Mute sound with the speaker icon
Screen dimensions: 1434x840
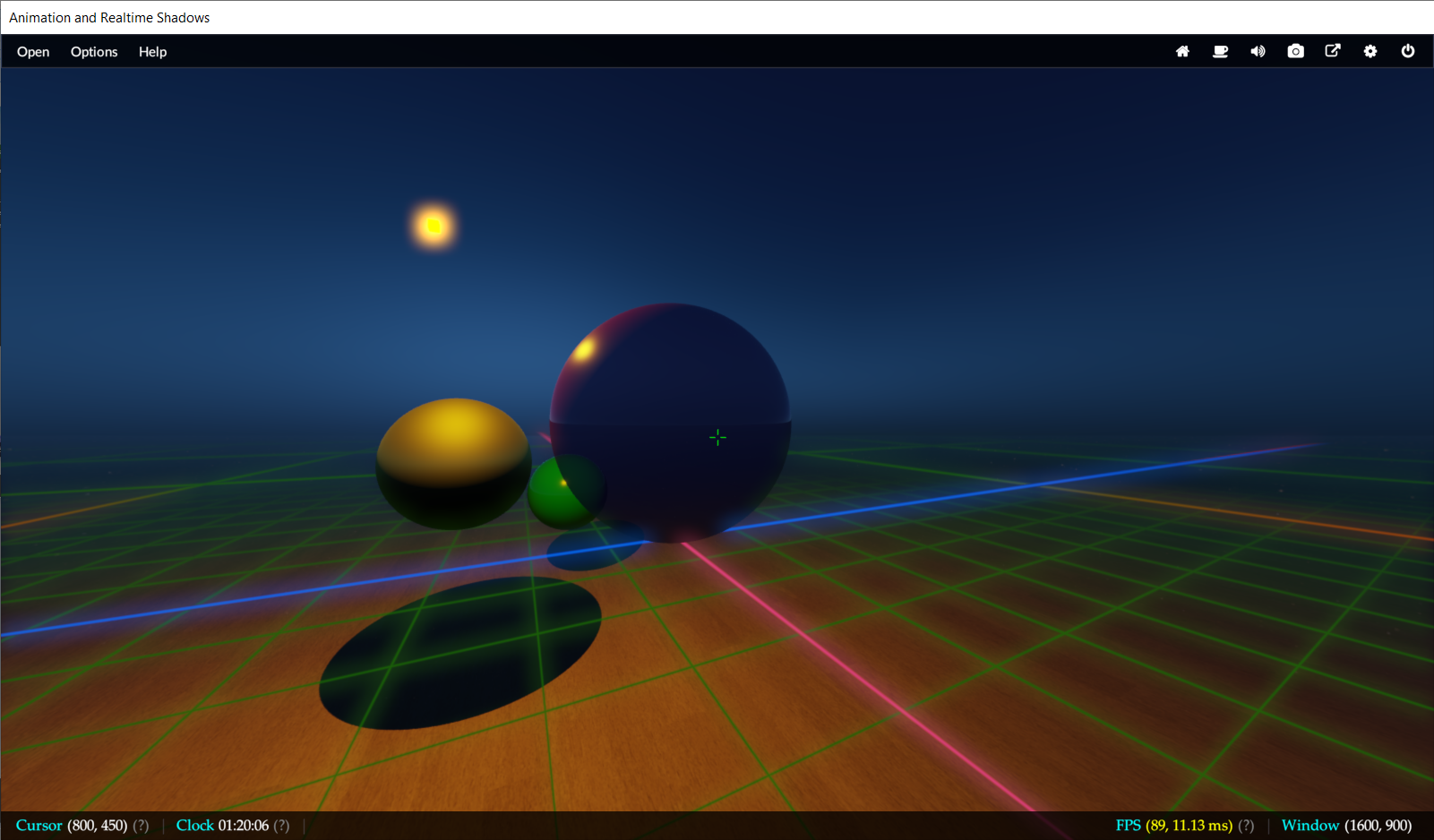1258,52
